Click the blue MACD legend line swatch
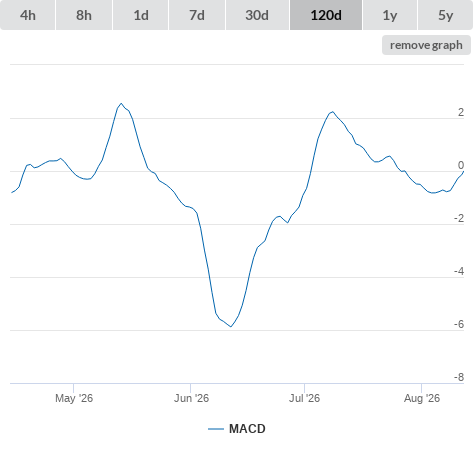The width and height of the screenshot is (474, 455). click(x=216, y=429)
